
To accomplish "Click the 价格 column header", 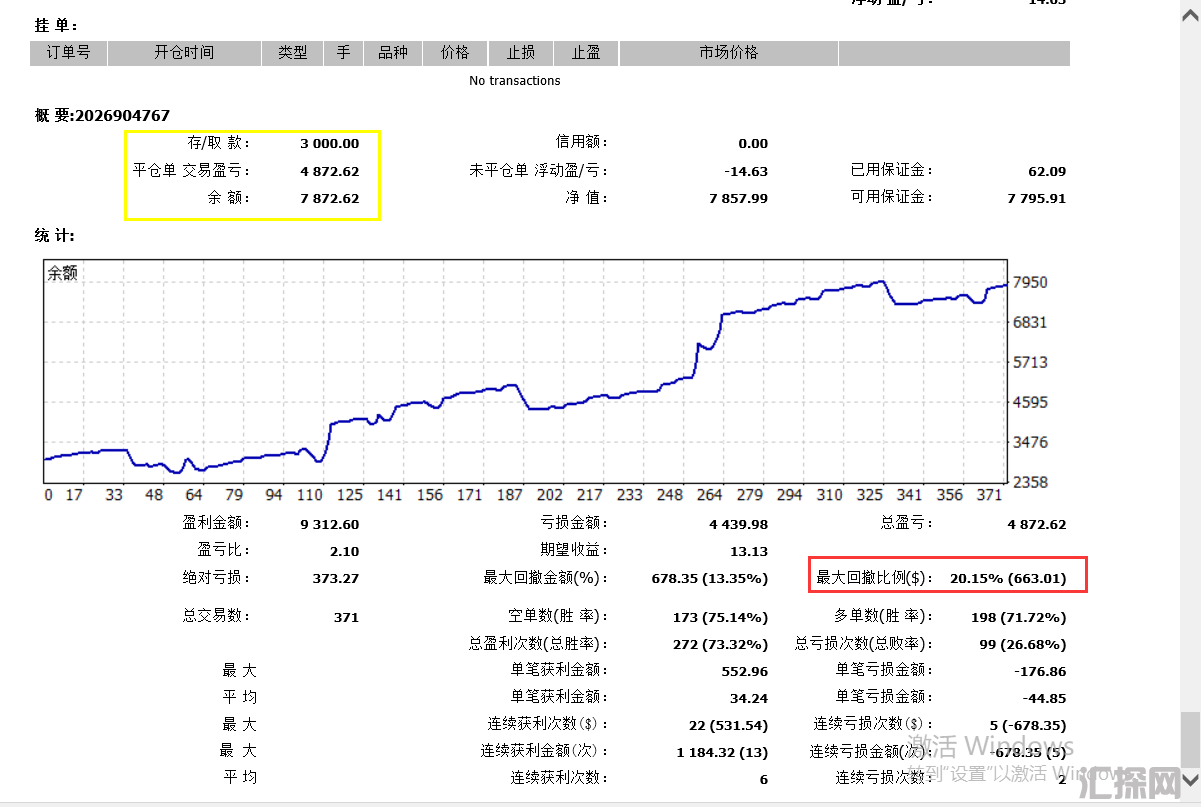I will point(455,53).
